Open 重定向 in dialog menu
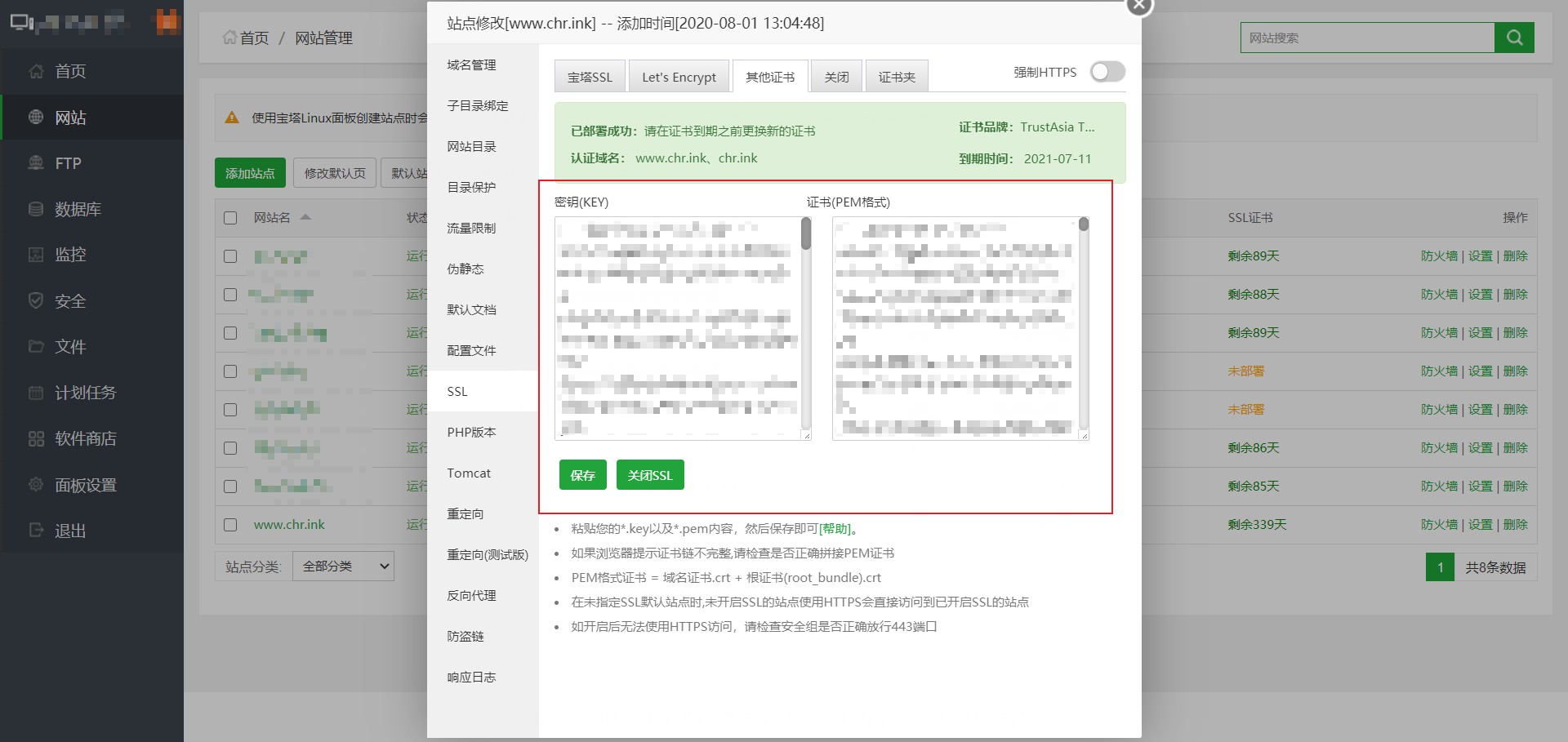The height and width of the screenshot is (742, 1568). point(483,513)
